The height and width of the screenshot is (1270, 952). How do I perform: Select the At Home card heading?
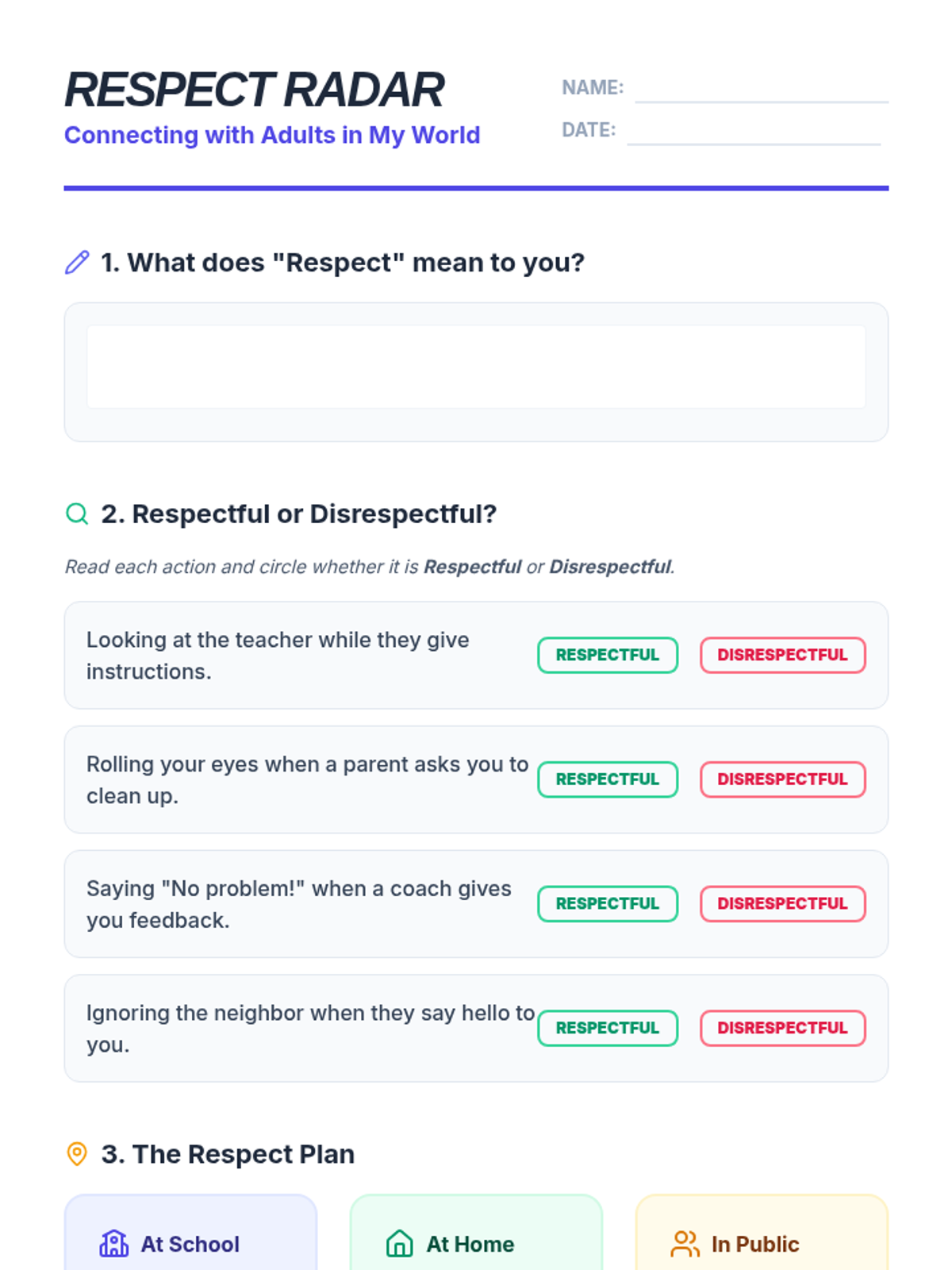tap(470, 1244)
